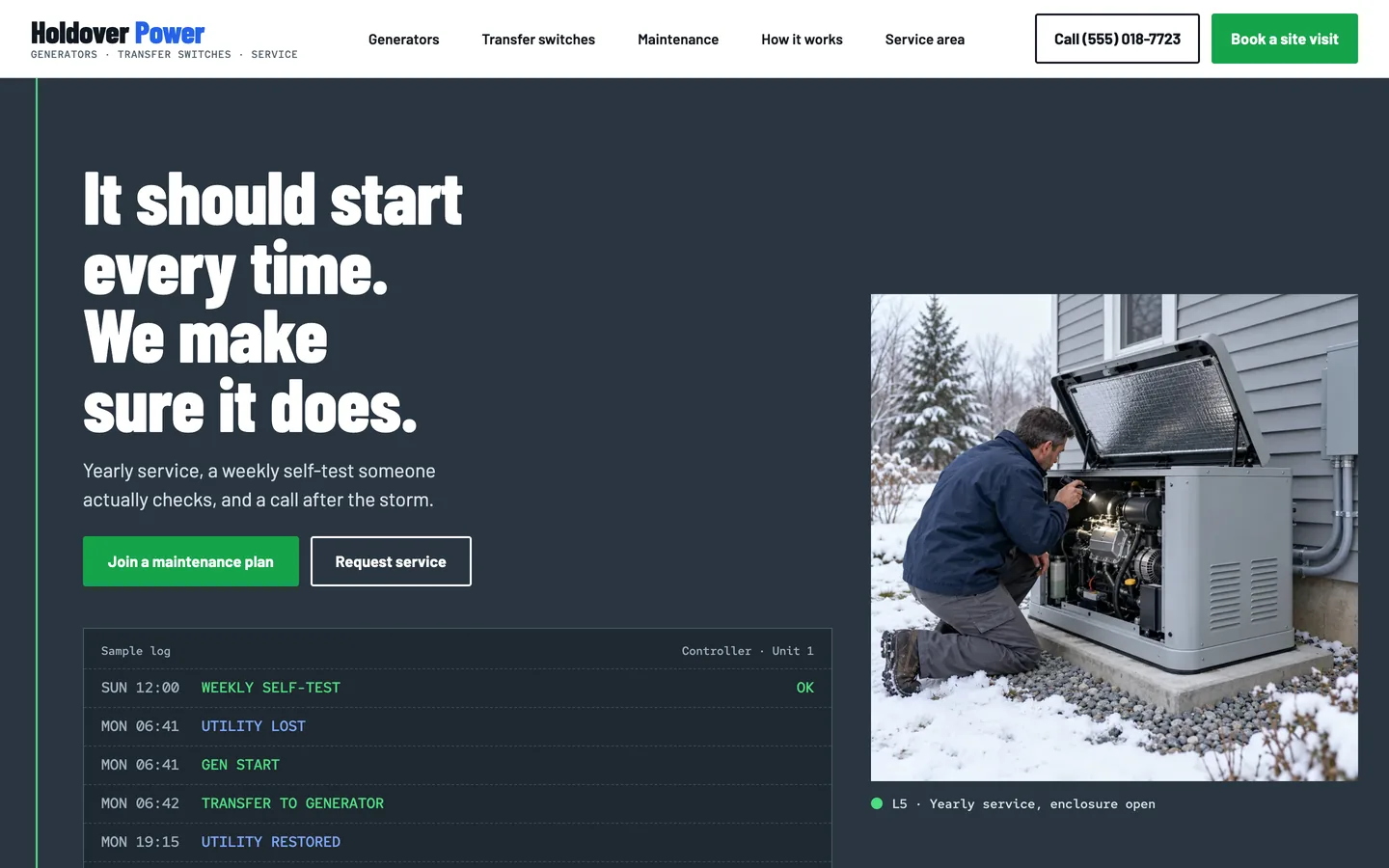Click the 'MON 06:42' timestamp
This screenshot has height=868, width=1389.
tap(140, 803)
